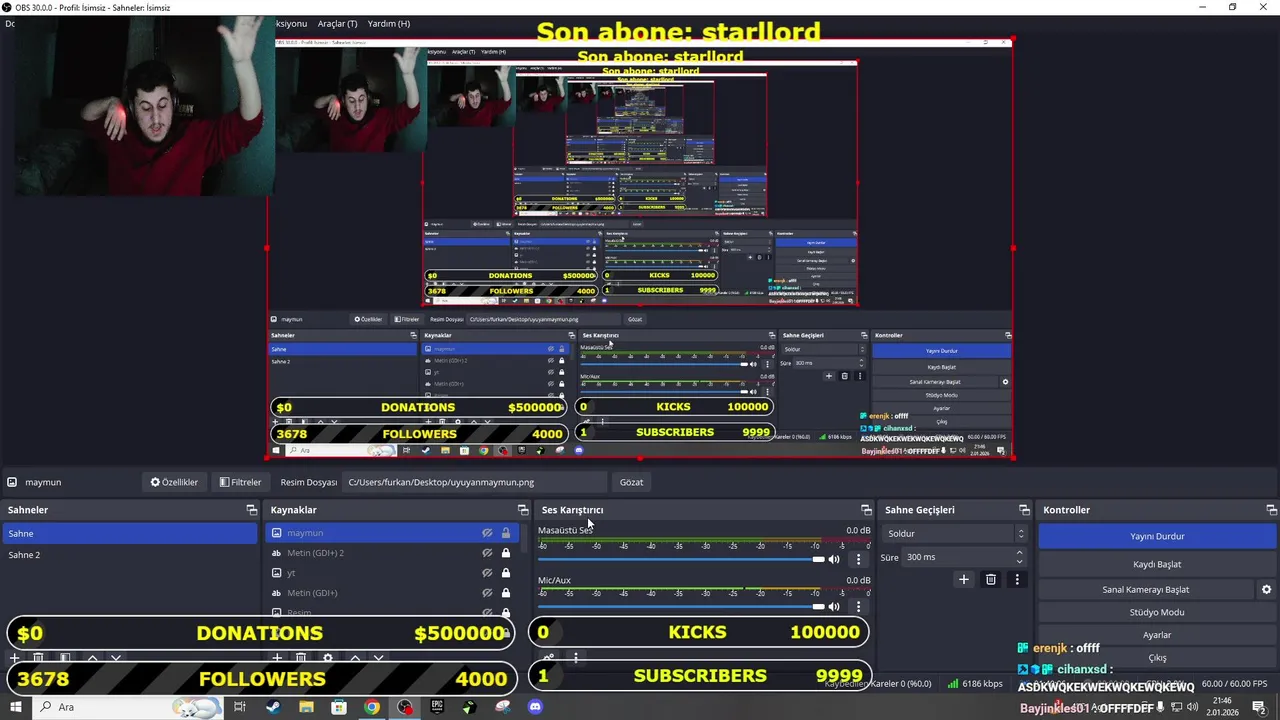
Task: Decrease Süre with the down arrow
Action: click(x=1020, y=562)
